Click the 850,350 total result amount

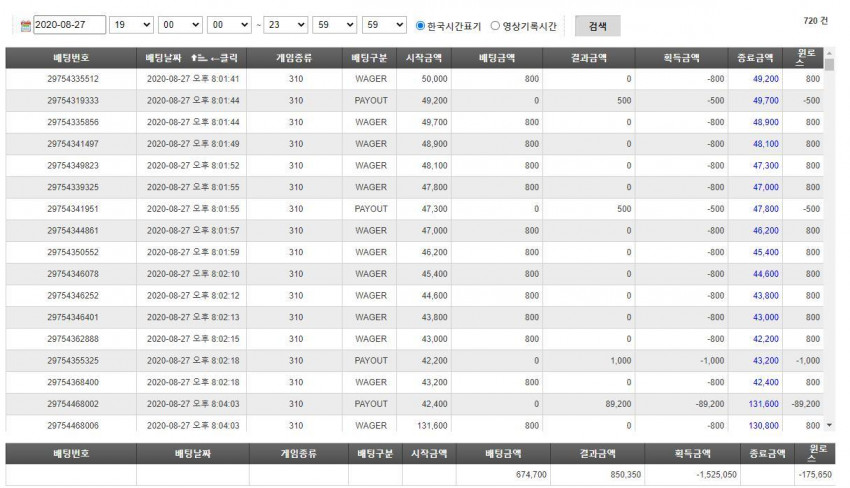point(625,474)
